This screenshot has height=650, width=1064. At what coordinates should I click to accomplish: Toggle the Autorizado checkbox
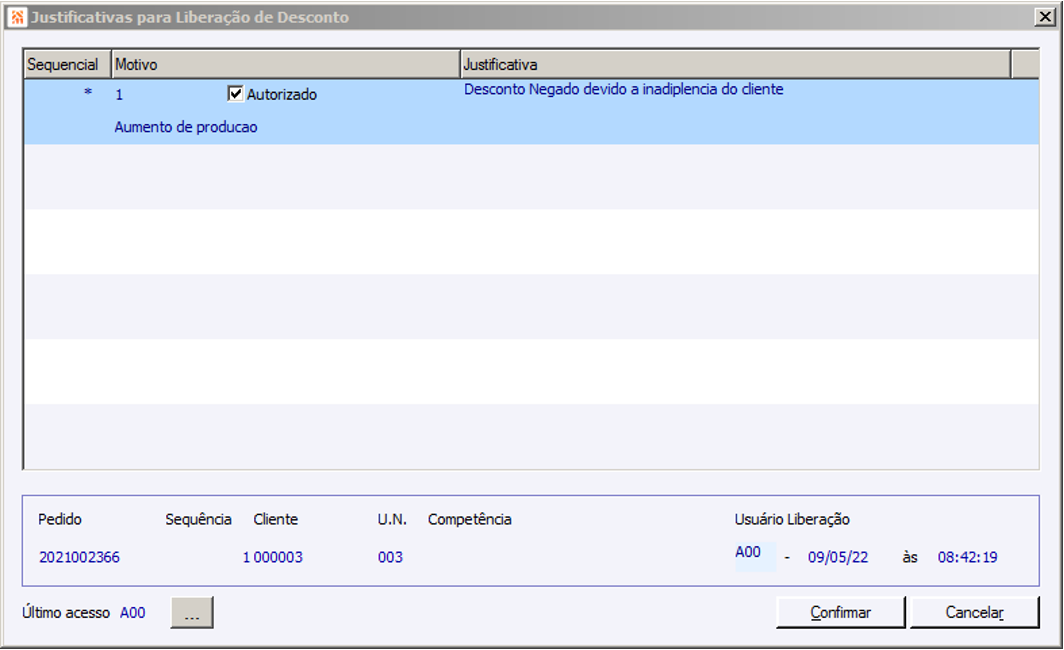235,94
